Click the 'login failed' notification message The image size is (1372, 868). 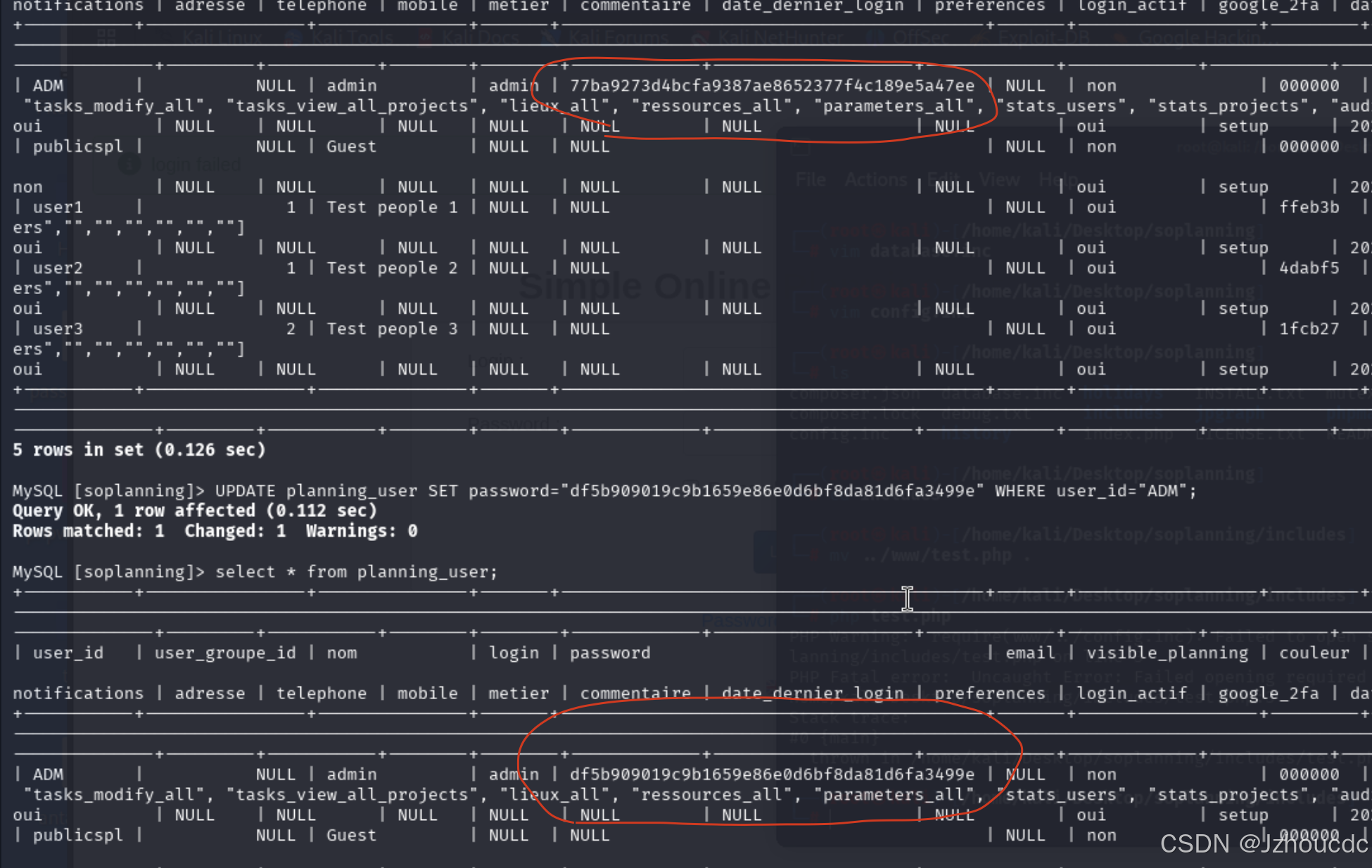(x=195, y=164)
